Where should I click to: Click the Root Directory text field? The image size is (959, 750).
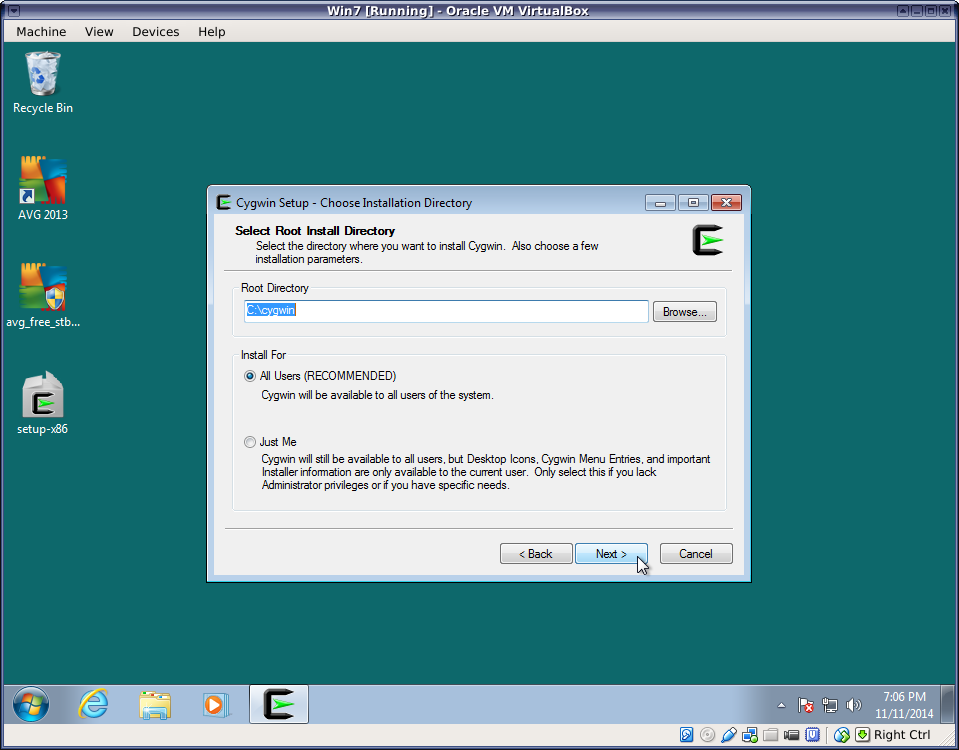[446, 311]
